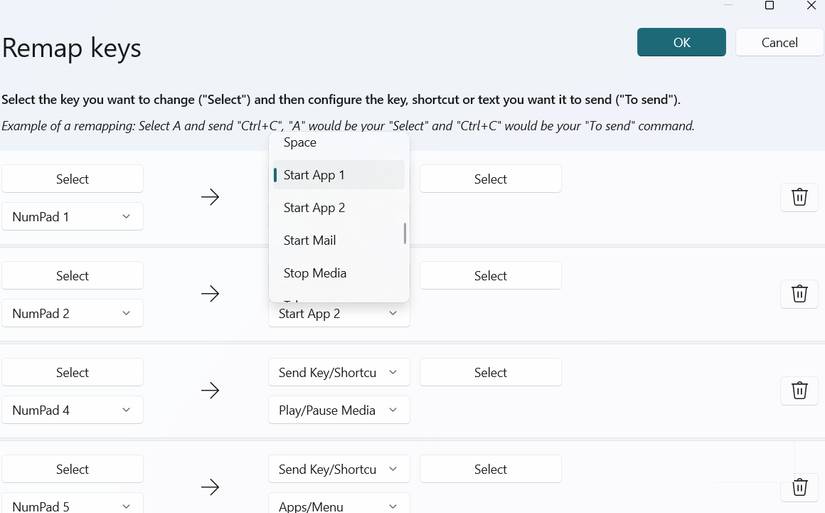Delete the NumPad 4 remapping row
Image resolution: width=825 pixels, height=513 pixels.
point(799,390)
